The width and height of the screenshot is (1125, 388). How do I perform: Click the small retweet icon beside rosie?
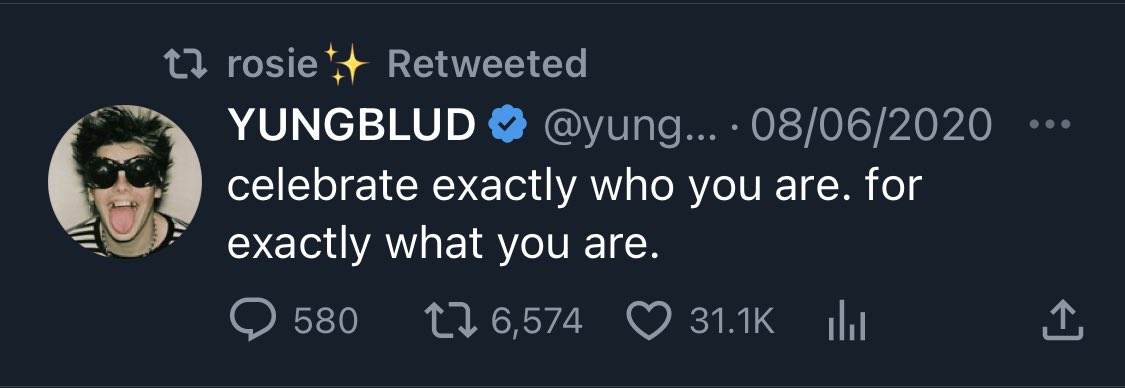[186, 64]
